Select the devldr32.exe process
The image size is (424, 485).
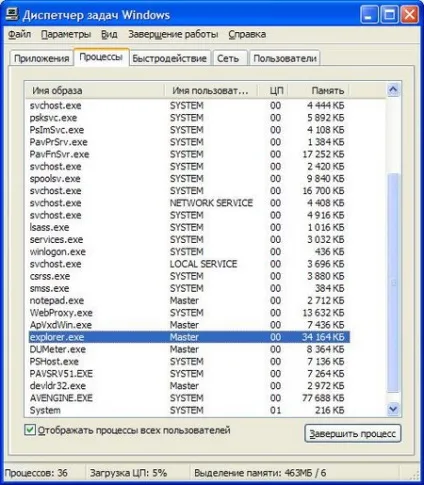click(x=189, y=386)
